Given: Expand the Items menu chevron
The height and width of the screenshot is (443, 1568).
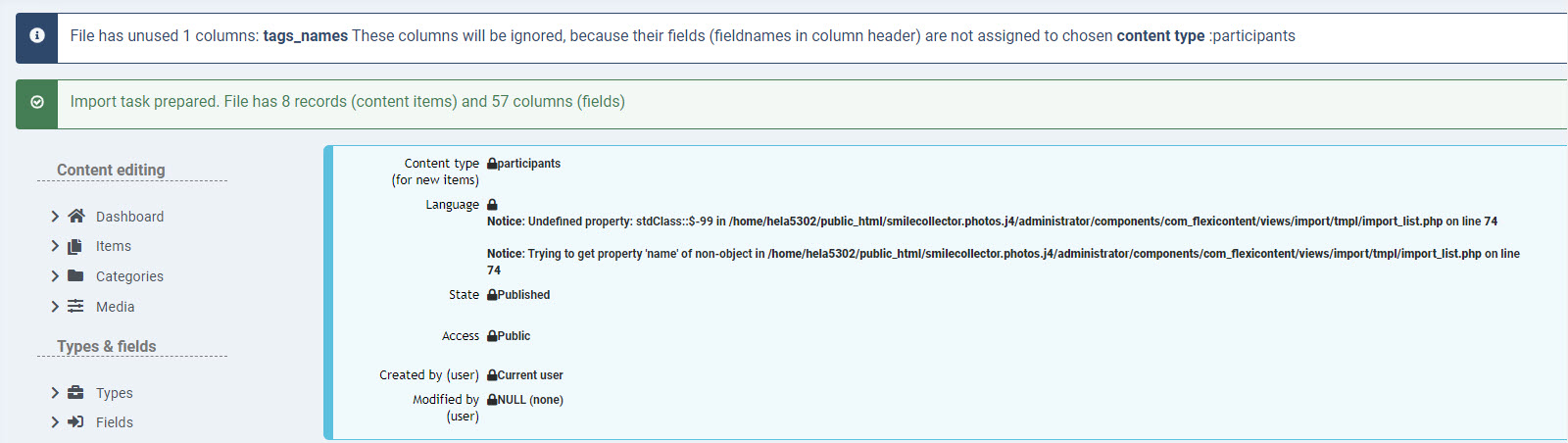Looking at the screenshot, I should [55, 246].
